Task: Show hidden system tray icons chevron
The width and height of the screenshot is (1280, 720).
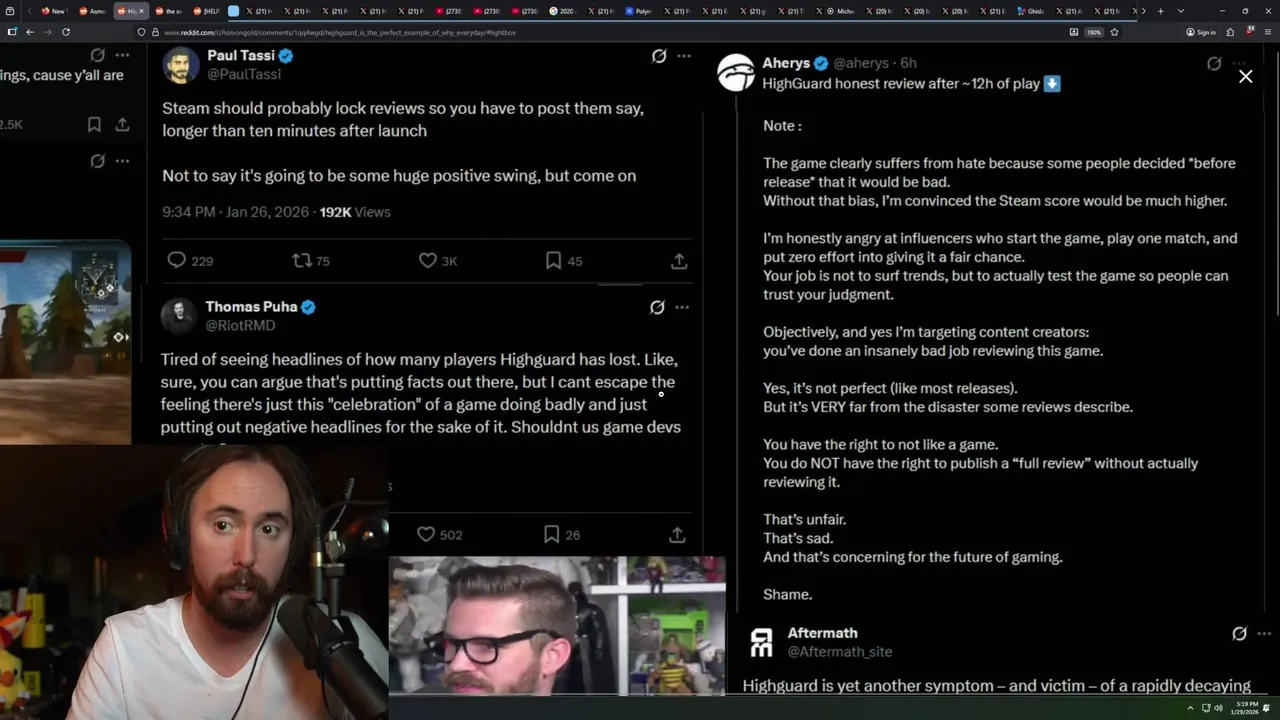Action: point(1190,708)
